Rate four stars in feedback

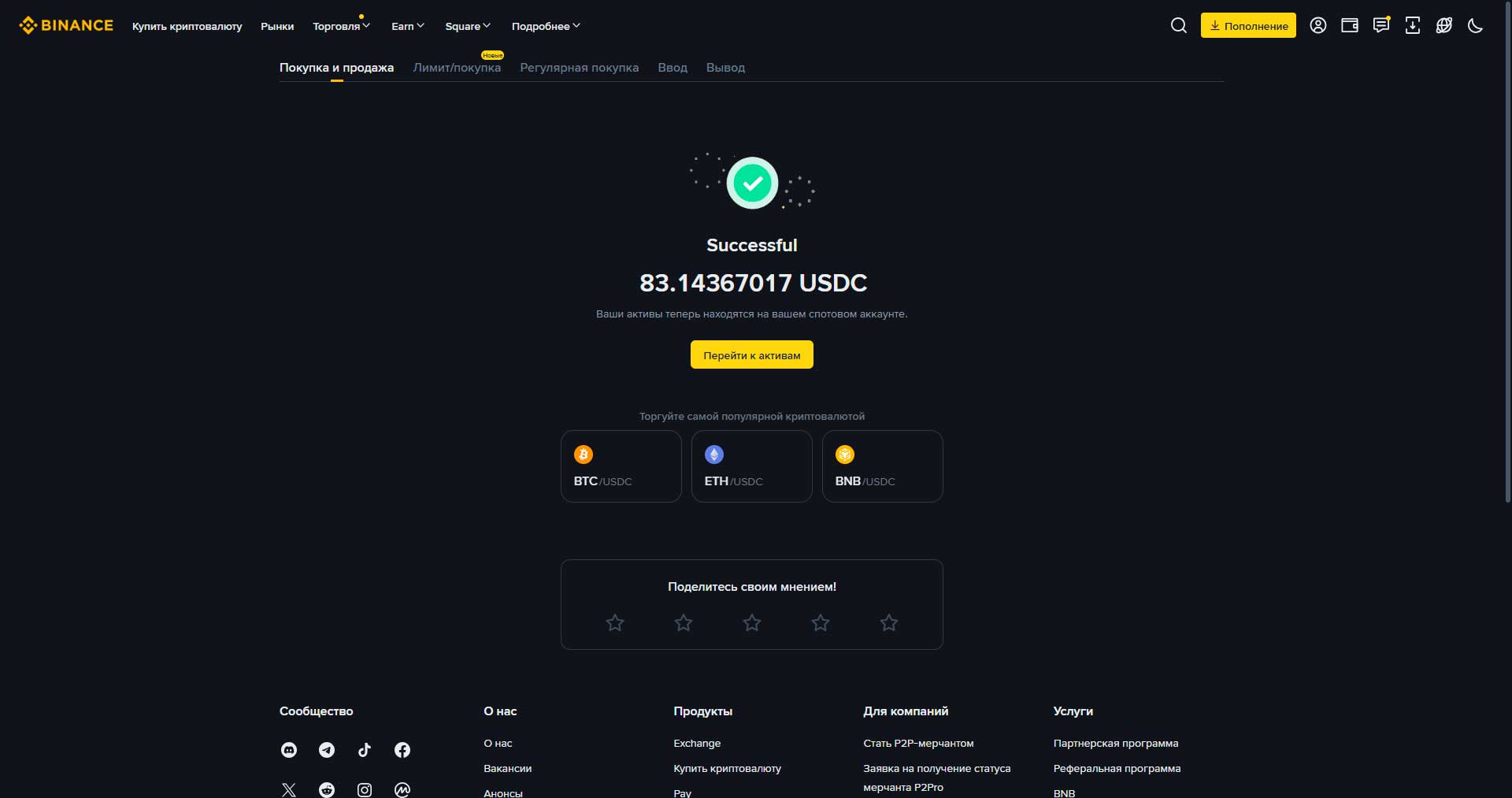[821, 623]
